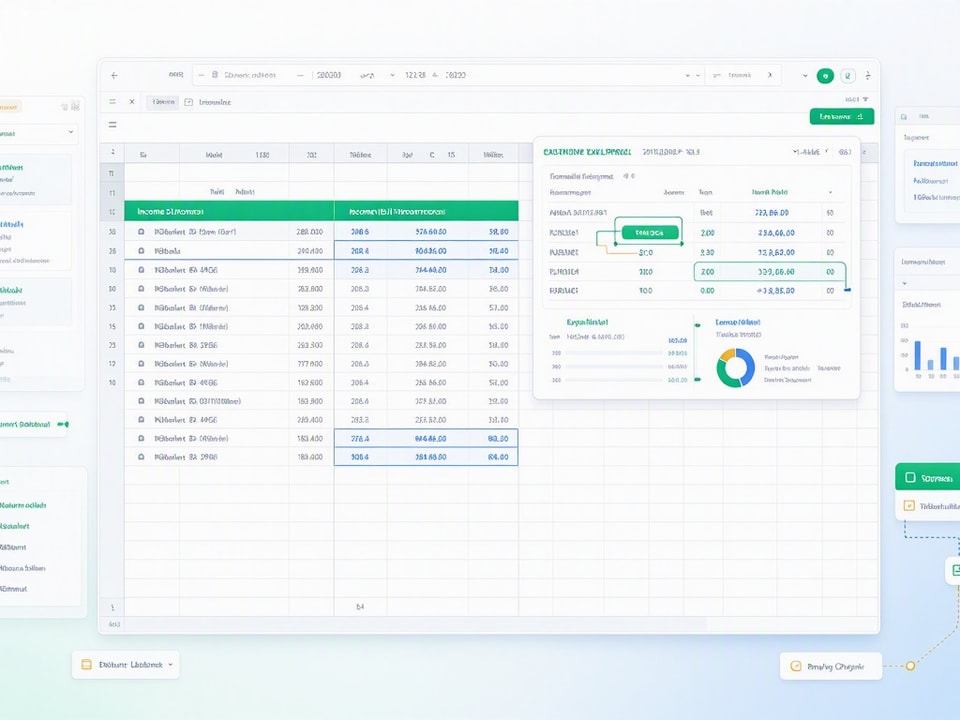Toggle the orange checkbox under right green button
The width and height of the screenshot is (960, 720).
[909, 506]
